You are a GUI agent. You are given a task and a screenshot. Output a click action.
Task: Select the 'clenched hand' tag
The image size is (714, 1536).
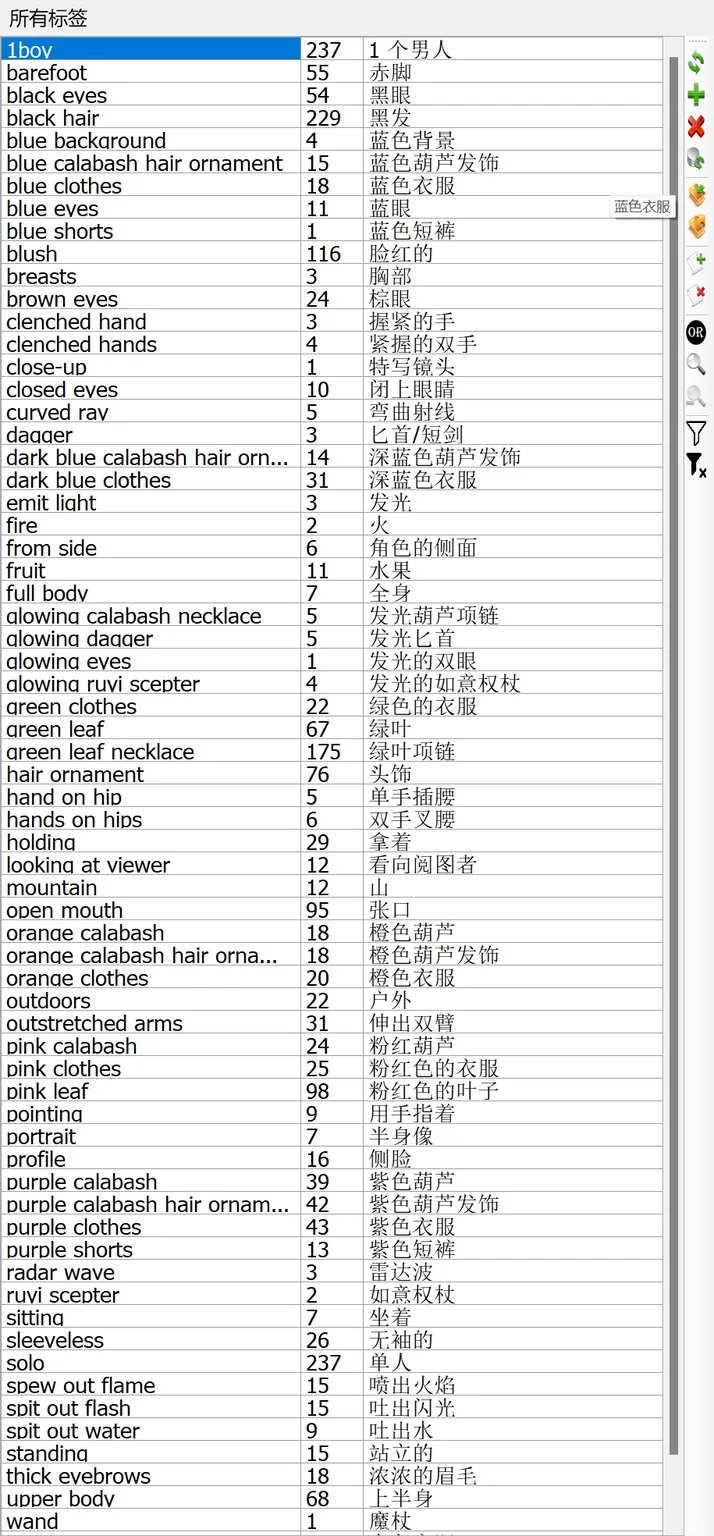pos(77,321)
